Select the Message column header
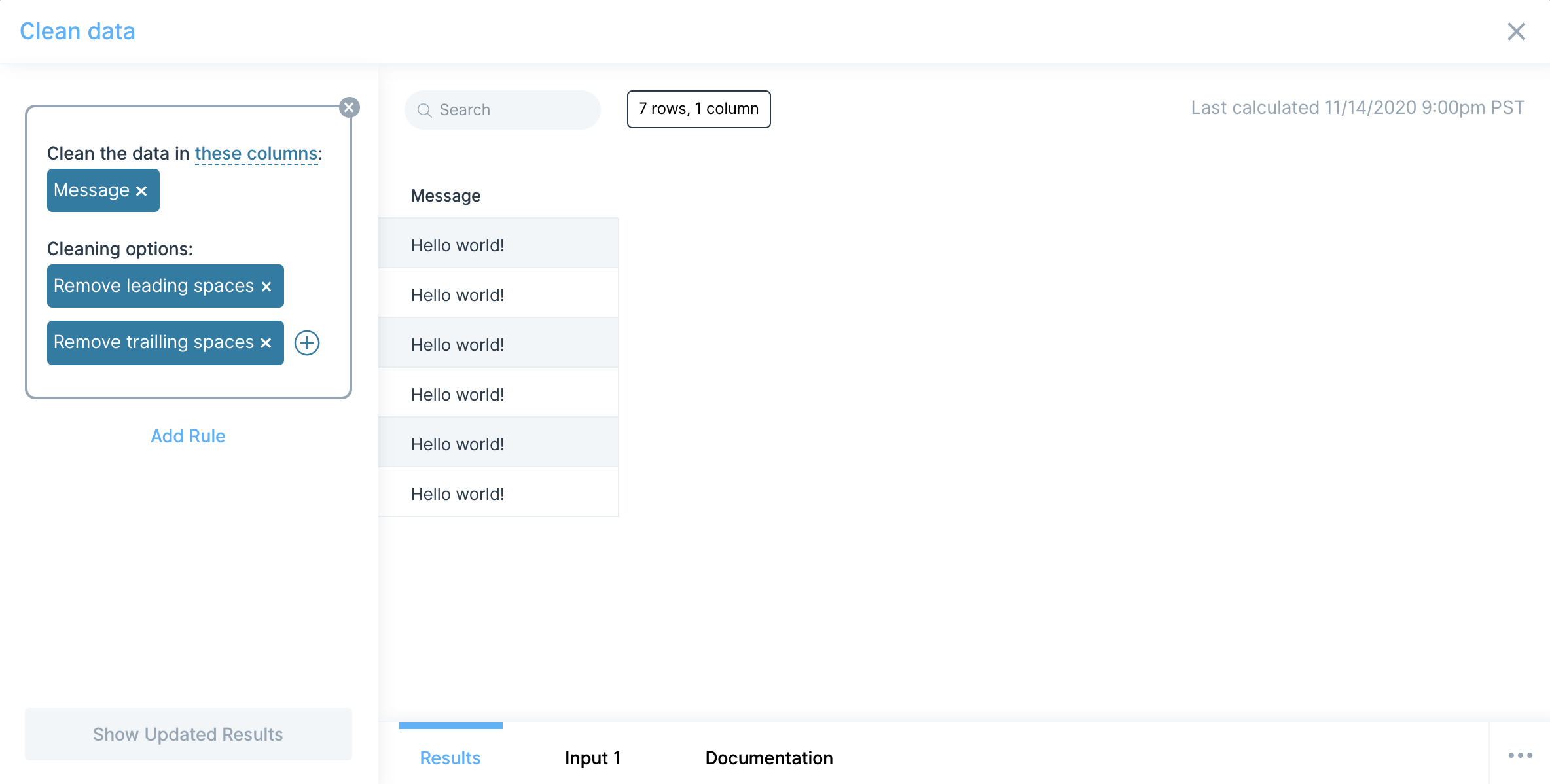This screenshot has height=784, width=1550. 446,196
